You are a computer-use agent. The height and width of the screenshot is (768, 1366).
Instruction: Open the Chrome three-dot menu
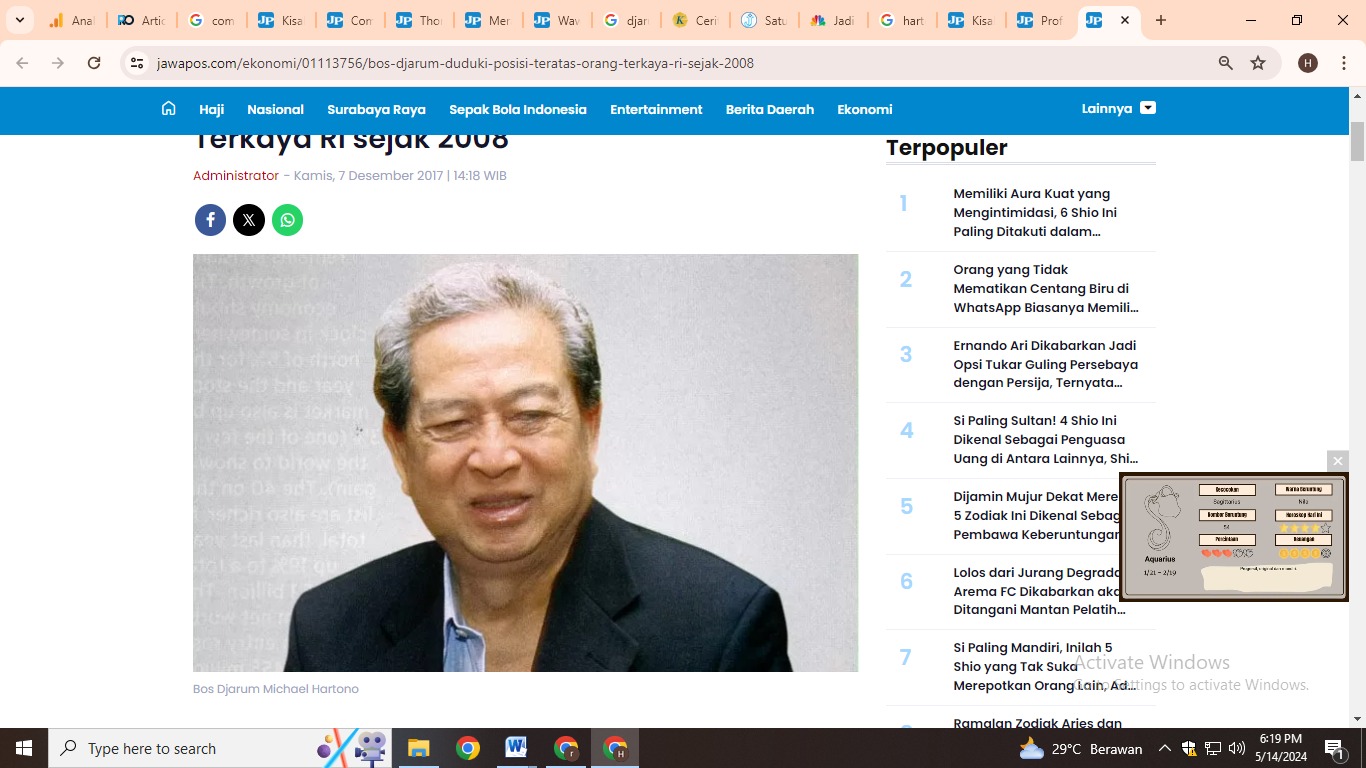1344,63
